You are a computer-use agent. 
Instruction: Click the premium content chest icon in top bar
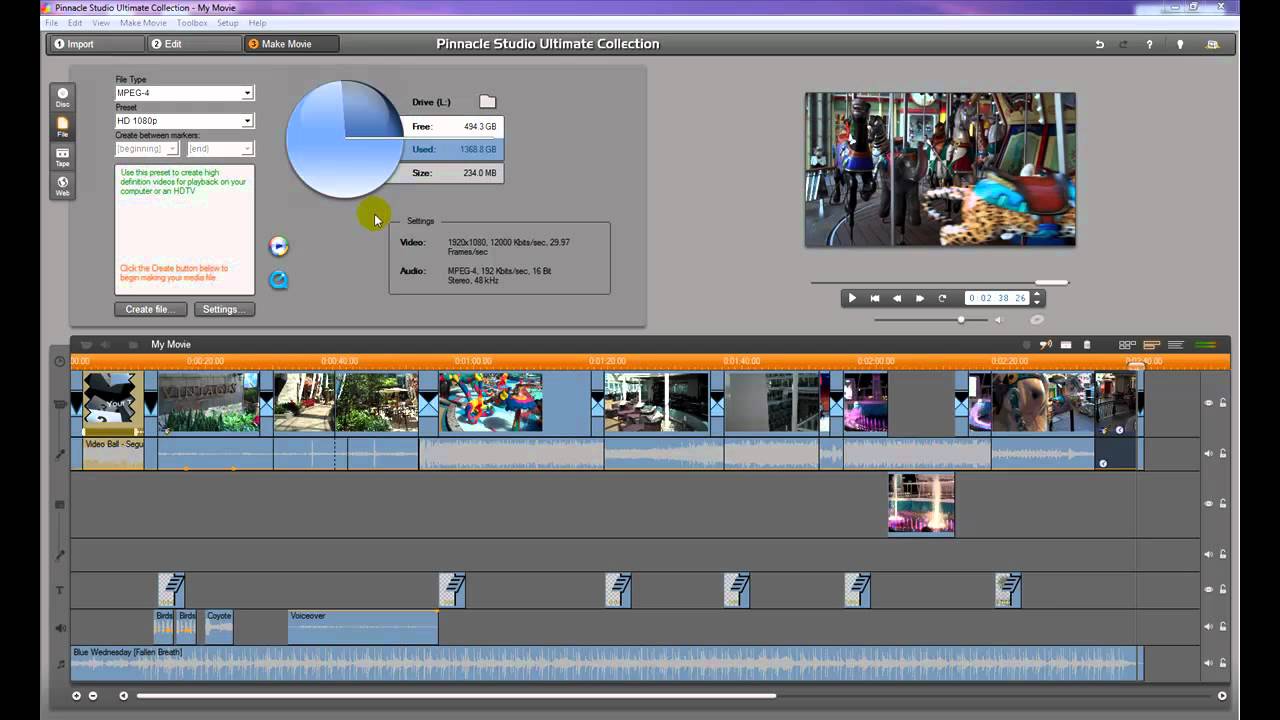tap(1212, 44)
